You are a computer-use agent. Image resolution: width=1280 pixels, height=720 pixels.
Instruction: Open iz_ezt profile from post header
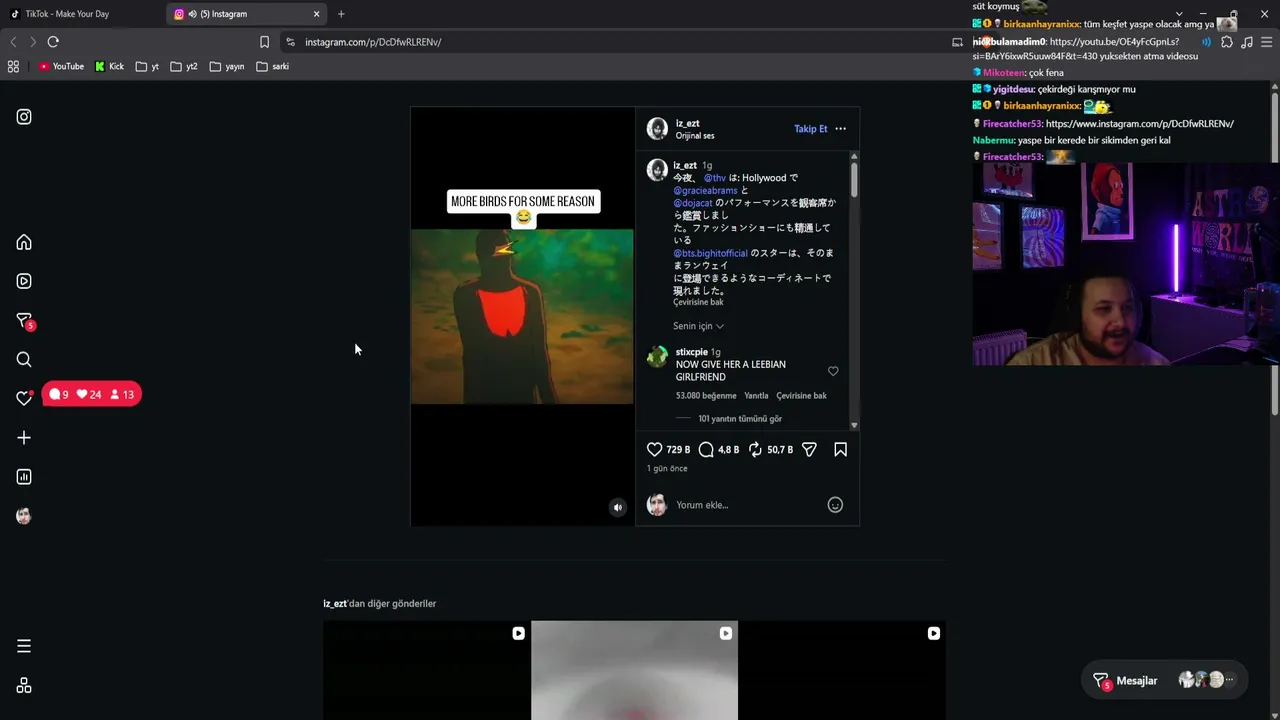click(687, 124)
